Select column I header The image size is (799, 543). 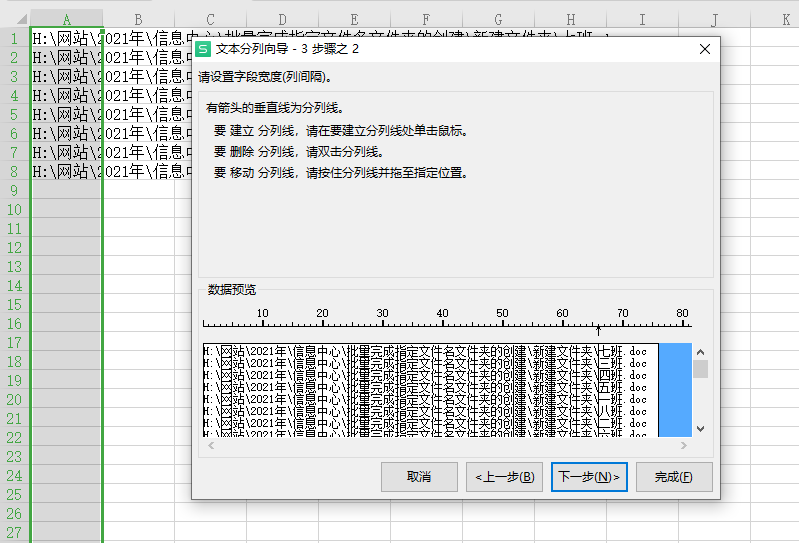click(x=642, y=19)
